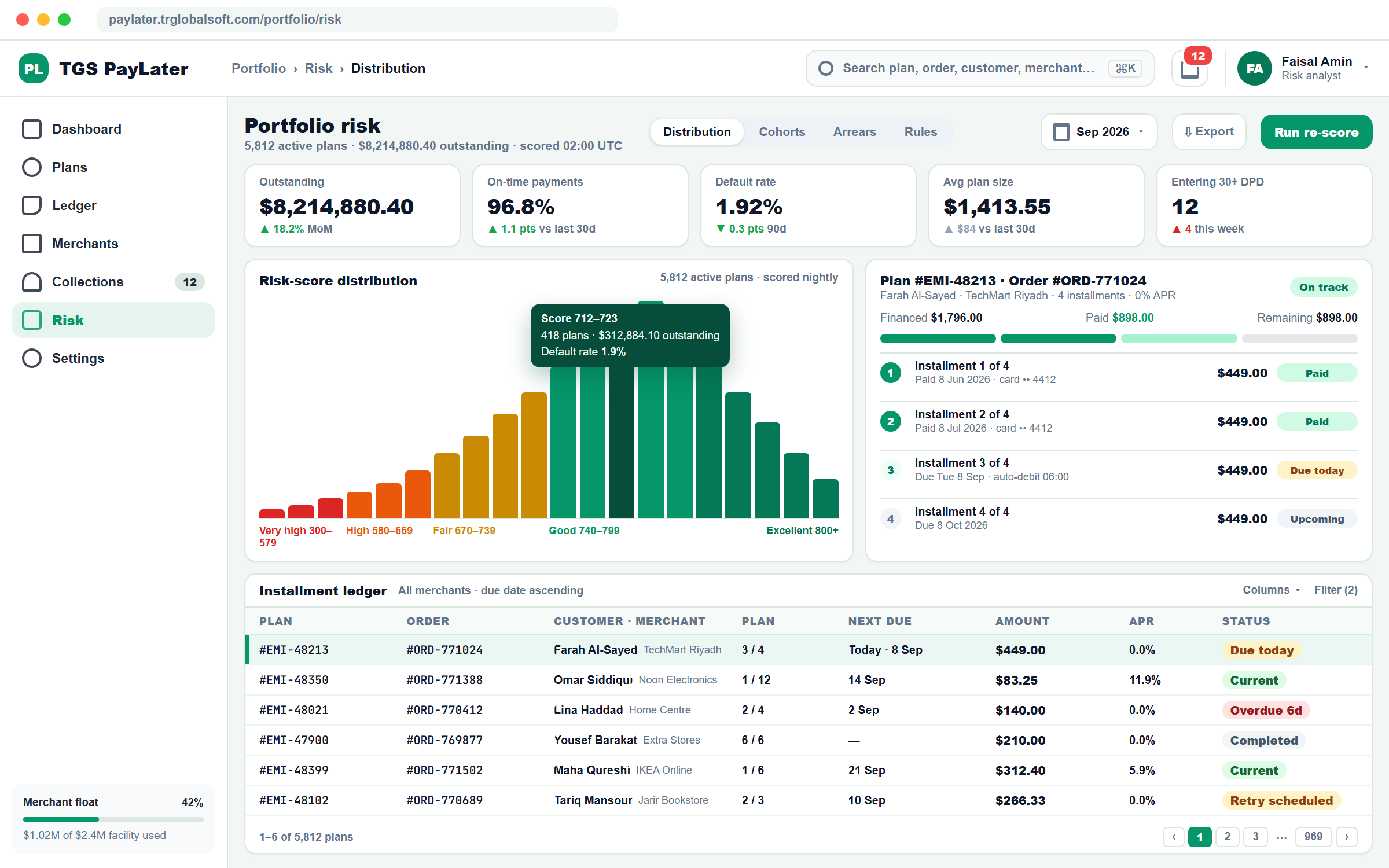
Task: Open the Sep 2026 period dropdown
Action: tap(1099, 132)
